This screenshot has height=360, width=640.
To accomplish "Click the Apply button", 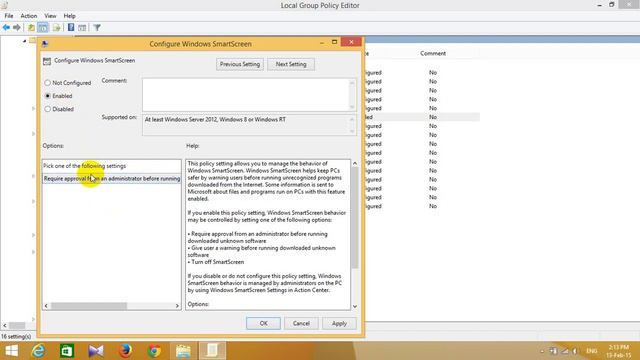I will pos(339,323).
